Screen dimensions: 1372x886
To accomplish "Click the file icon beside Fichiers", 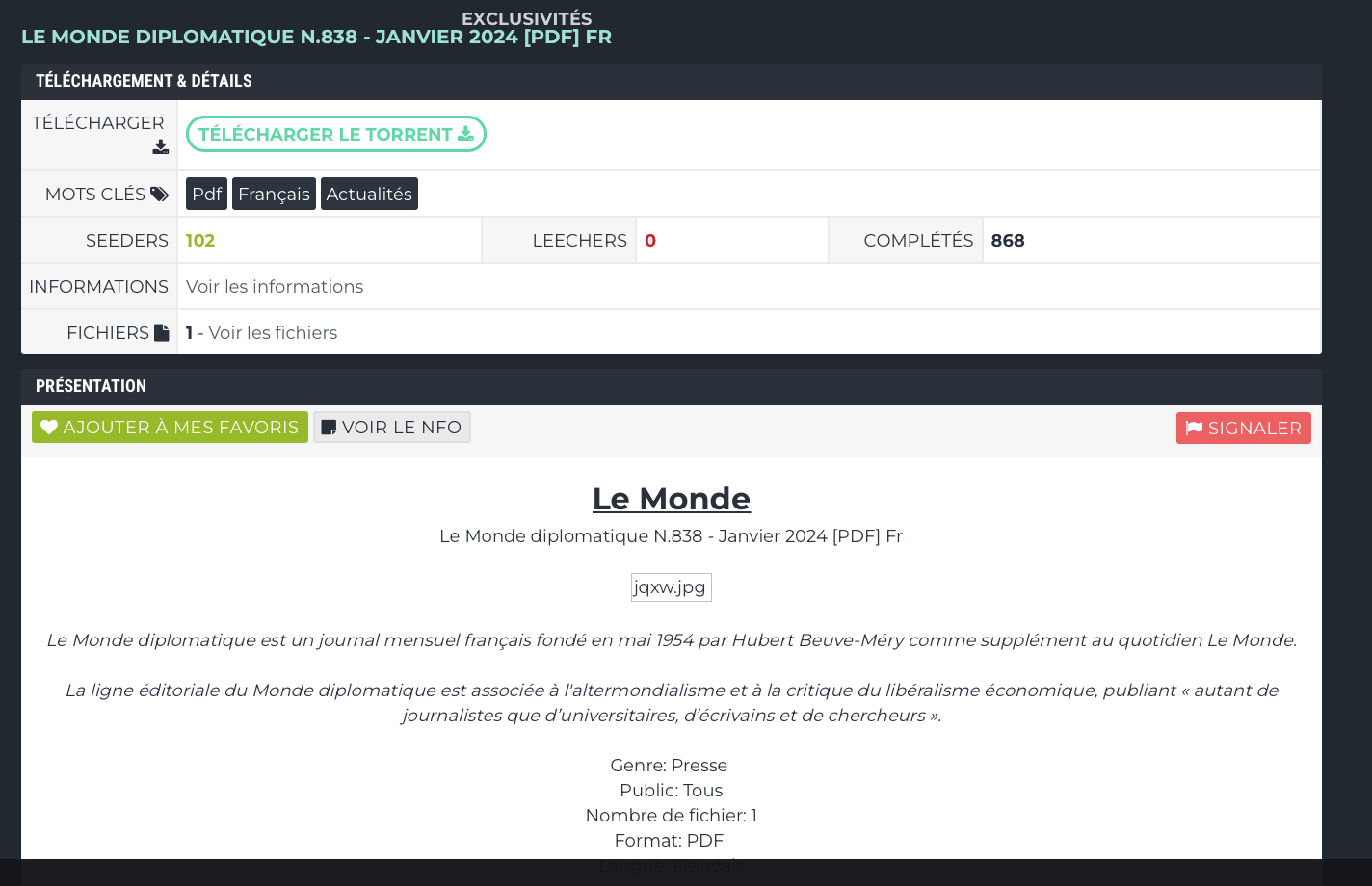I will point(162,332).
